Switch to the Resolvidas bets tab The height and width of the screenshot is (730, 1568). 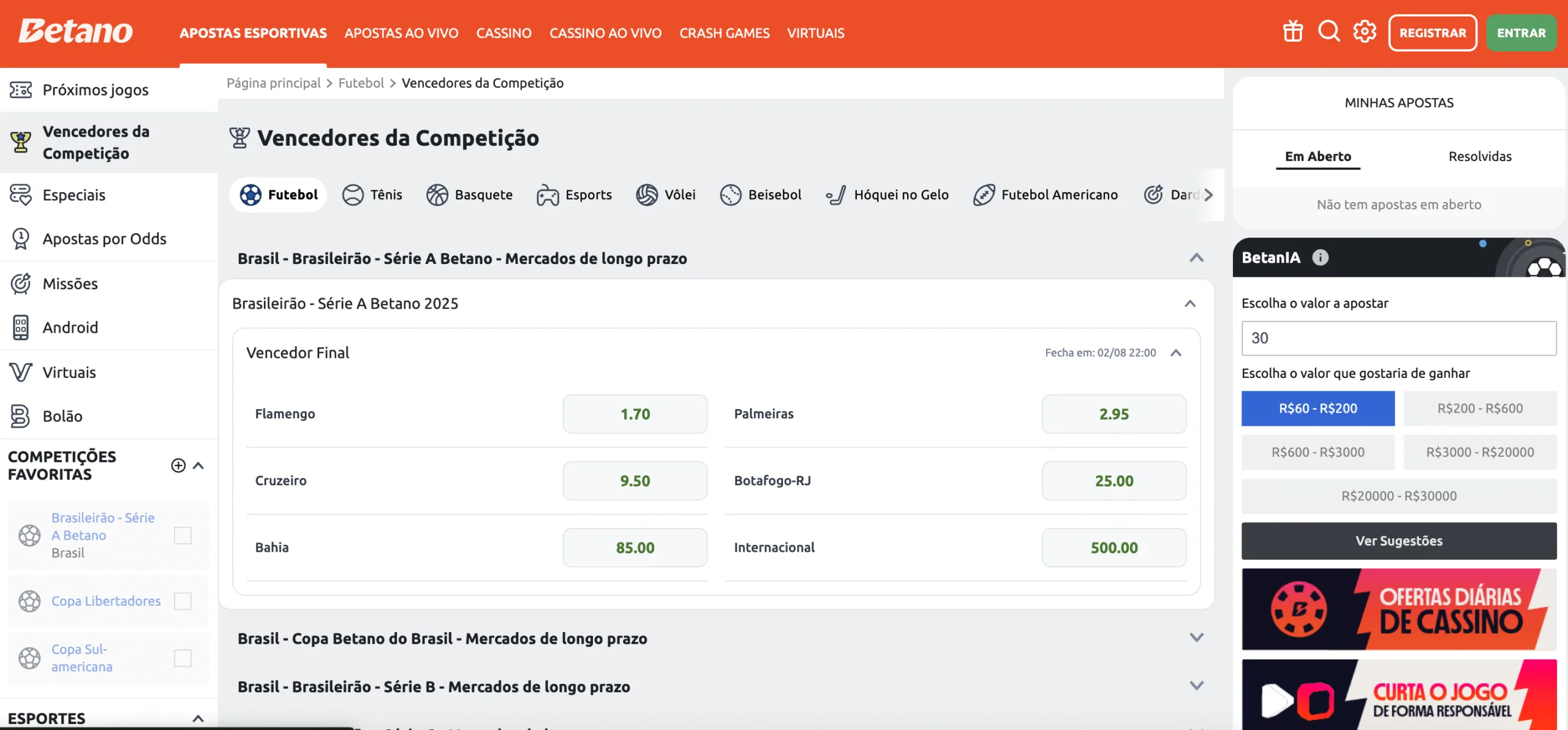click(x=1480, y=156)
